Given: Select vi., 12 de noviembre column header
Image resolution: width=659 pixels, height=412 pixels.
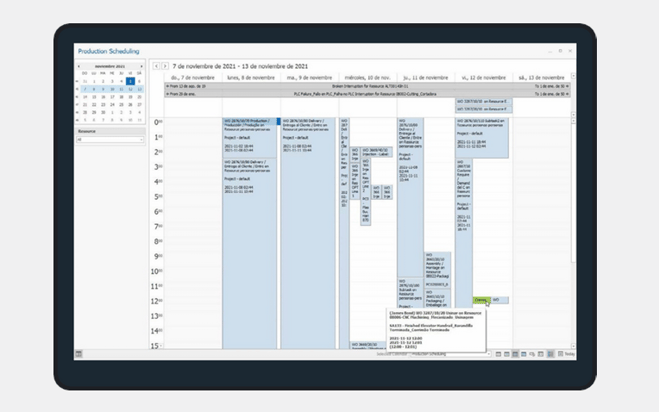Looking at the screenshot, I should point(485,77).
